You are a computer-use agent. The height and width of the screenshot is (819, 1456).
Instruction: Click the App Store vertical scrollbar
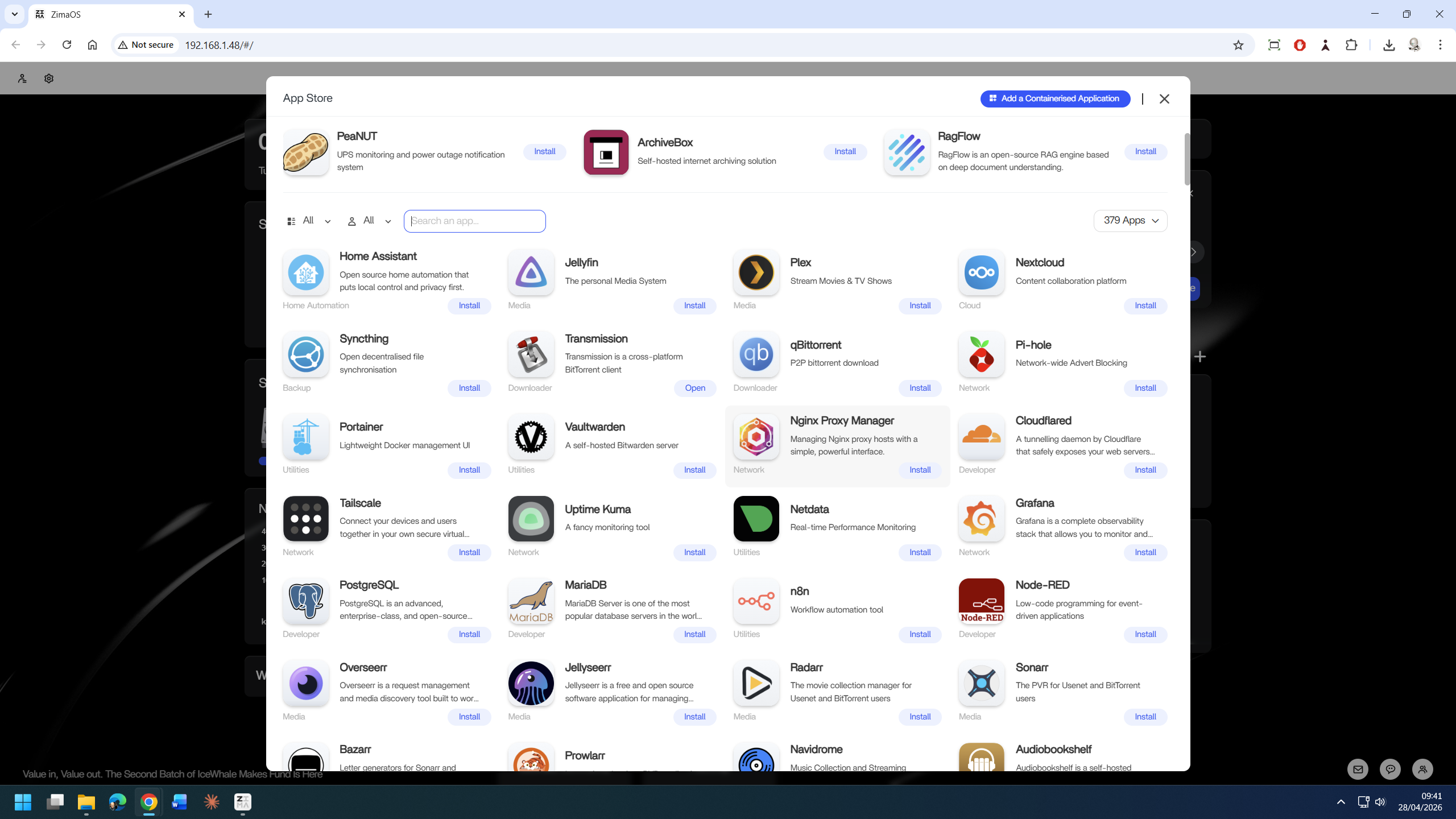(x=1186, y=159)
